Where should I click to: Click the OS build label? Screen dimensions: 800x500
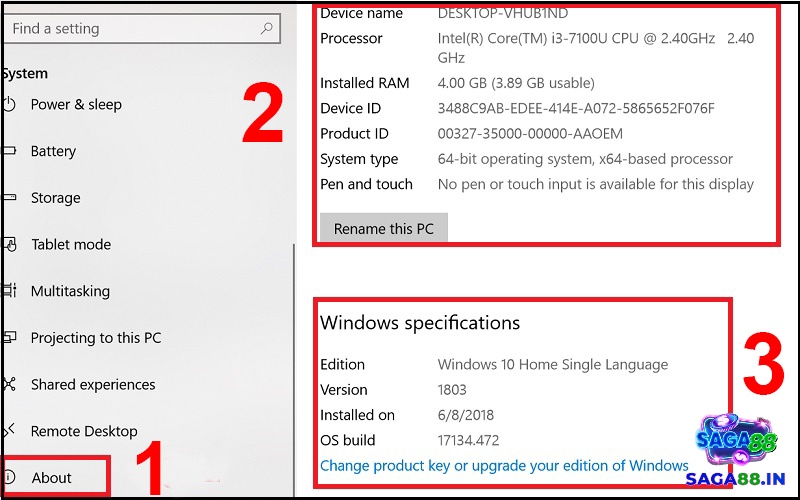click(347, 441)
